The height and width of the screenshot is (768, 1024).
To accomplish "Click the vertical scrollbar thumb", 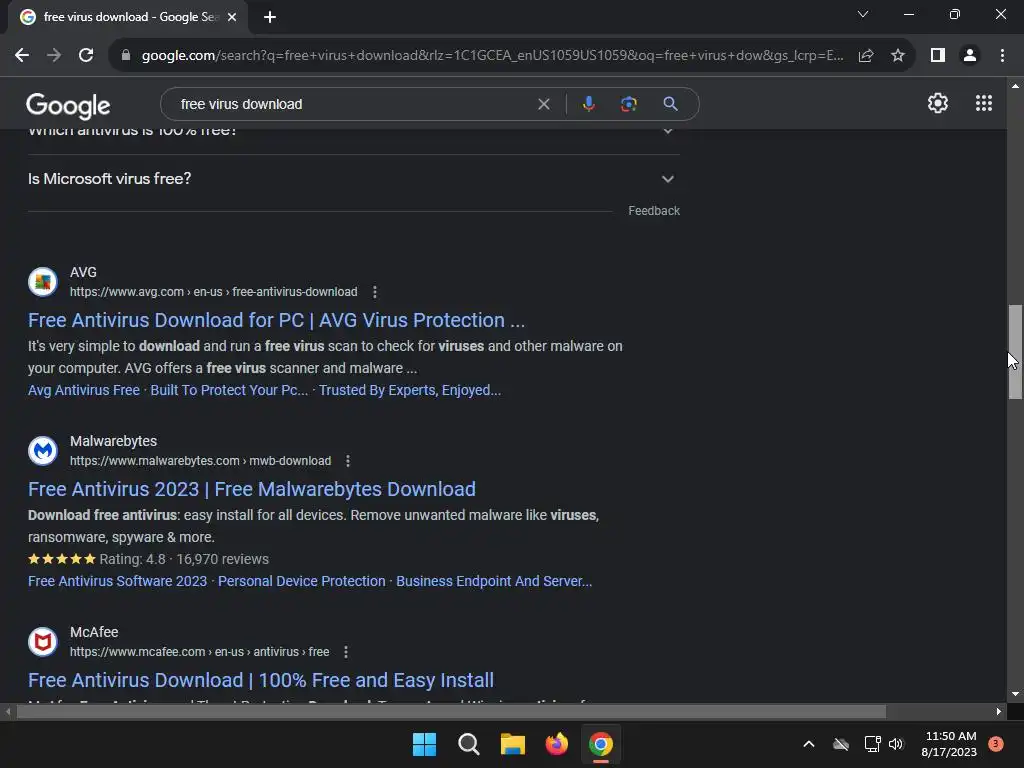I will pyautogui.click(x=1015, y=351).
